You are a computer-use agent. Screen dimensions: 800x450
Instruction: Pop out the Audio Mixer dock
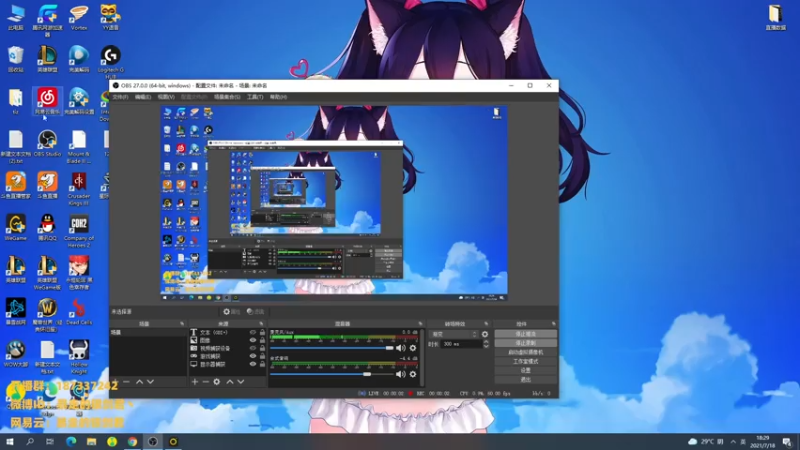[420, 323]
